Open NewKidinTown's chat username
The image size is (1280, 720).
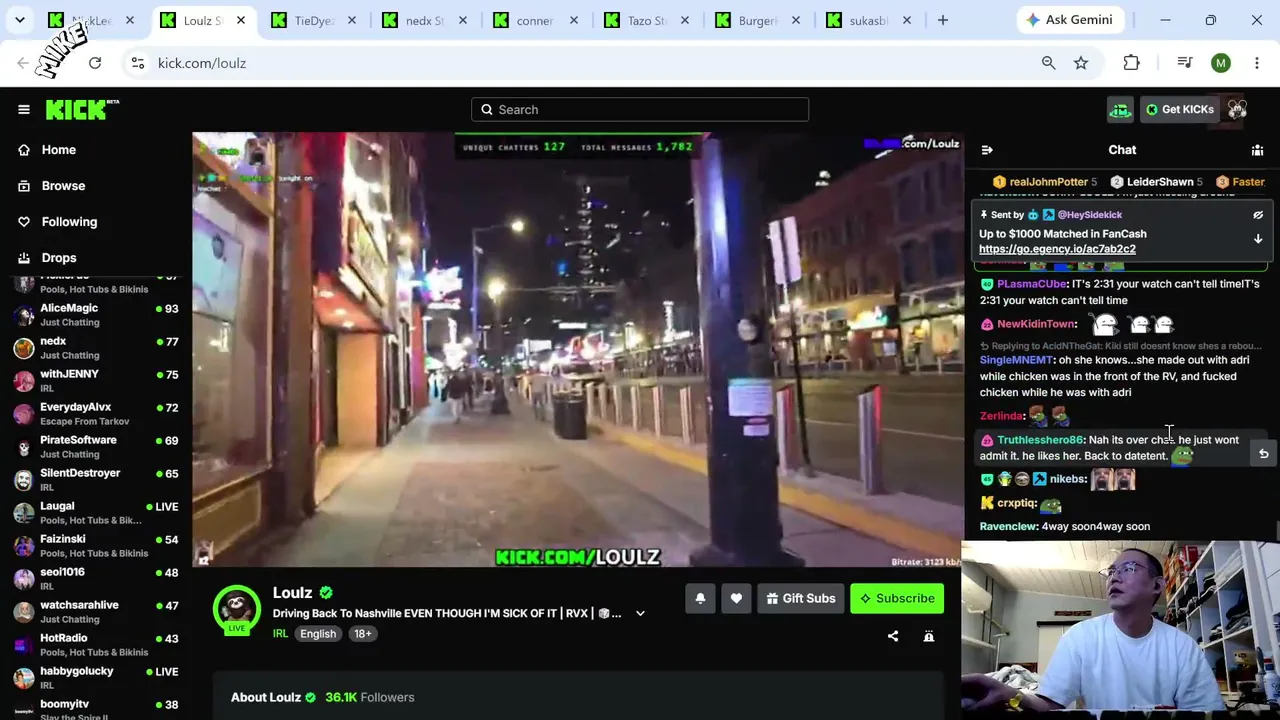pyautogui.click(x=1036, y=324)
